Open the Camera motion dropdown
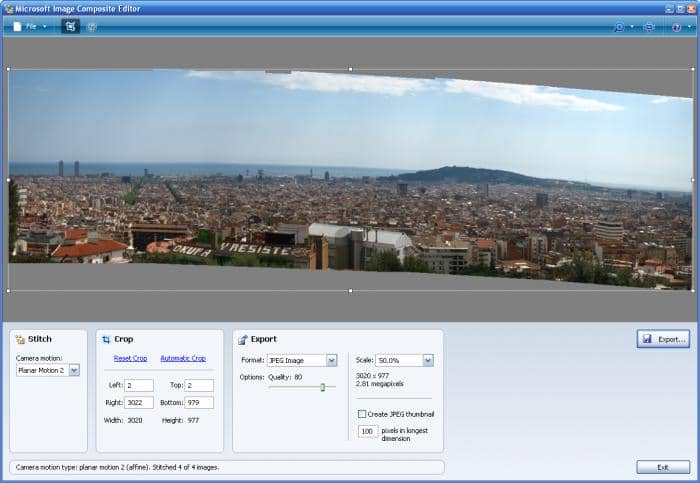This screenshot has height=483, width=700. (48, 370)
